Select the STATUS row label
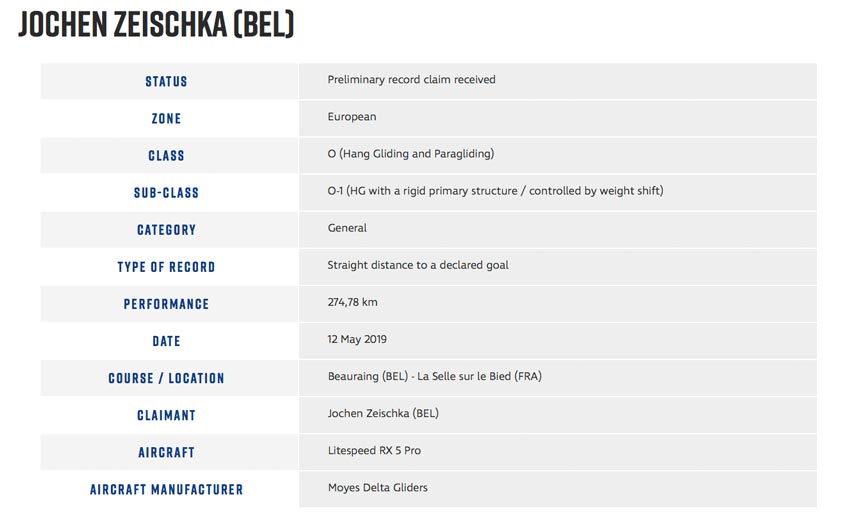The width and height of the screenshot is (850, 525). point(166,81)
